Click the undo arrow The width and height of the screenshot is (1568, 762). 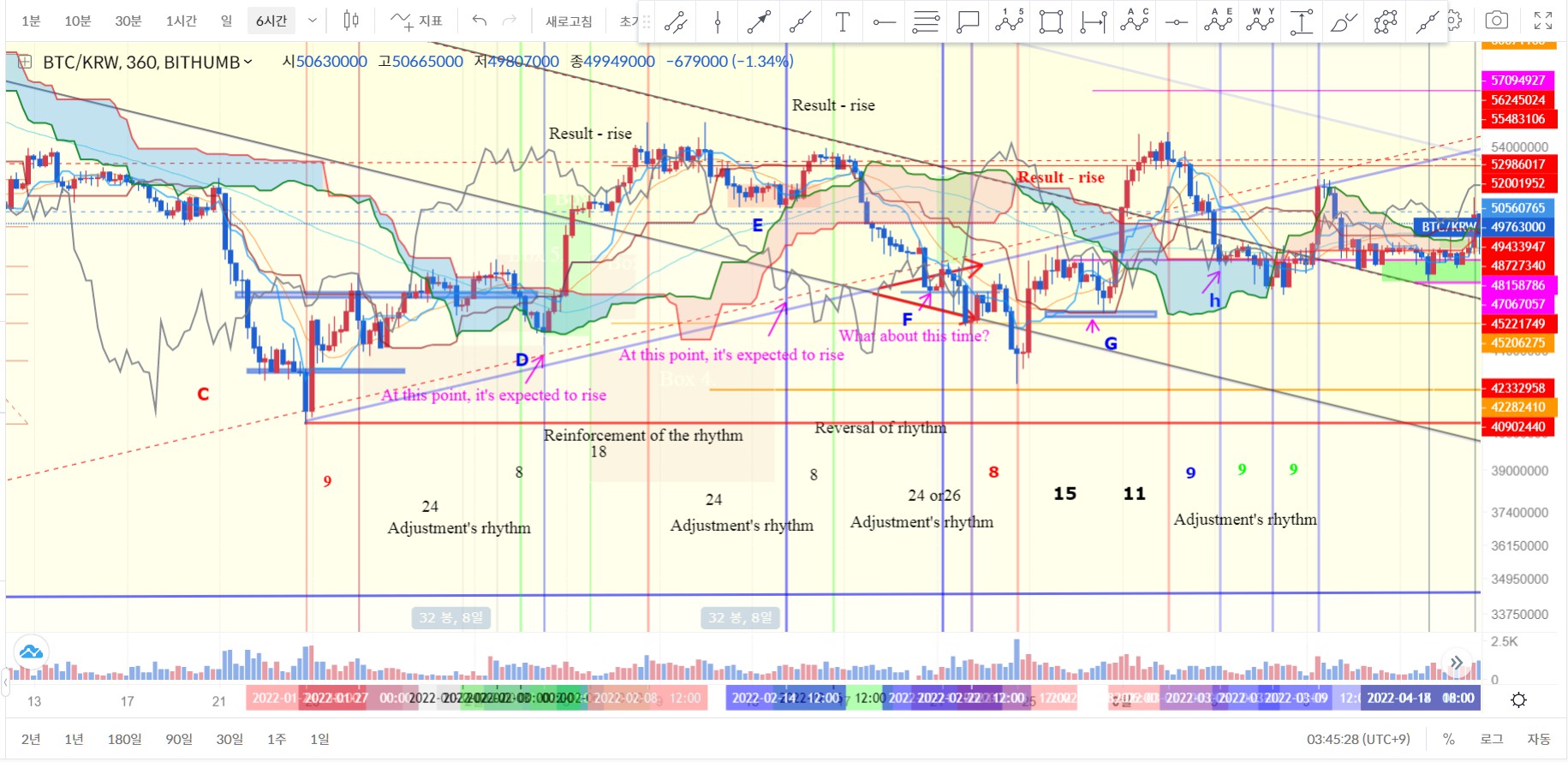coord(480,21)
